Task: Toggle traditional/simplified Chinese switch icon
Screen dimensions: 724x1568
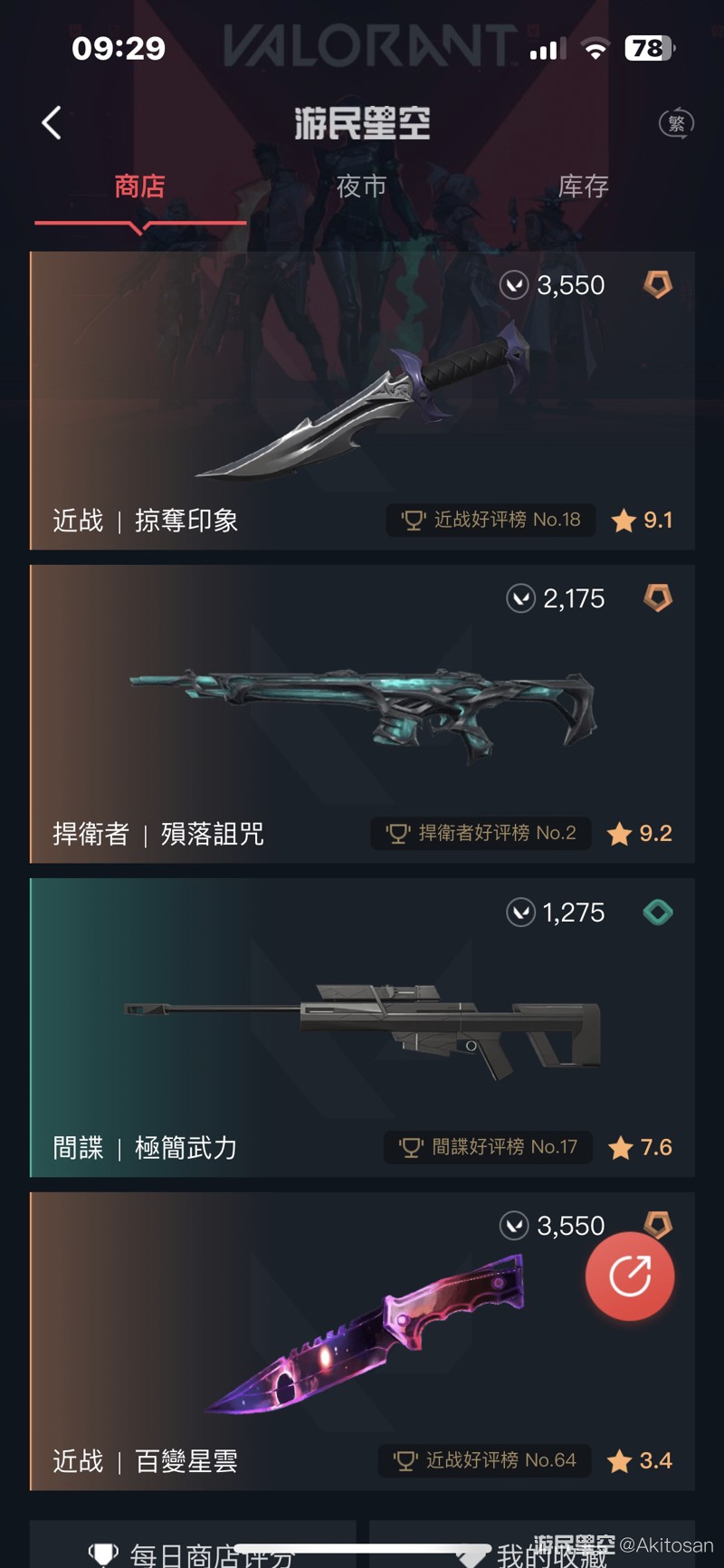Action: tap(676, 123)
